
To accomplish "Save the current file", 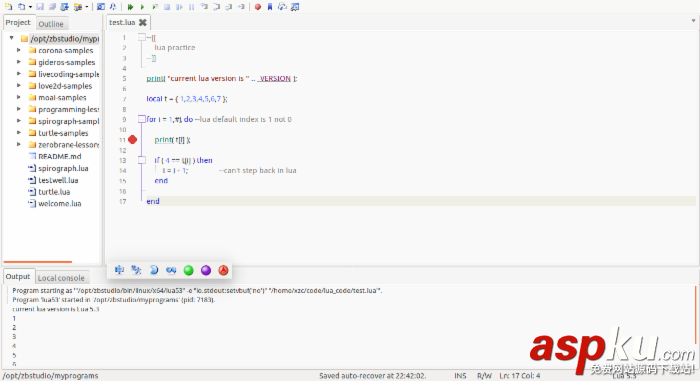I will pos(40,7).
